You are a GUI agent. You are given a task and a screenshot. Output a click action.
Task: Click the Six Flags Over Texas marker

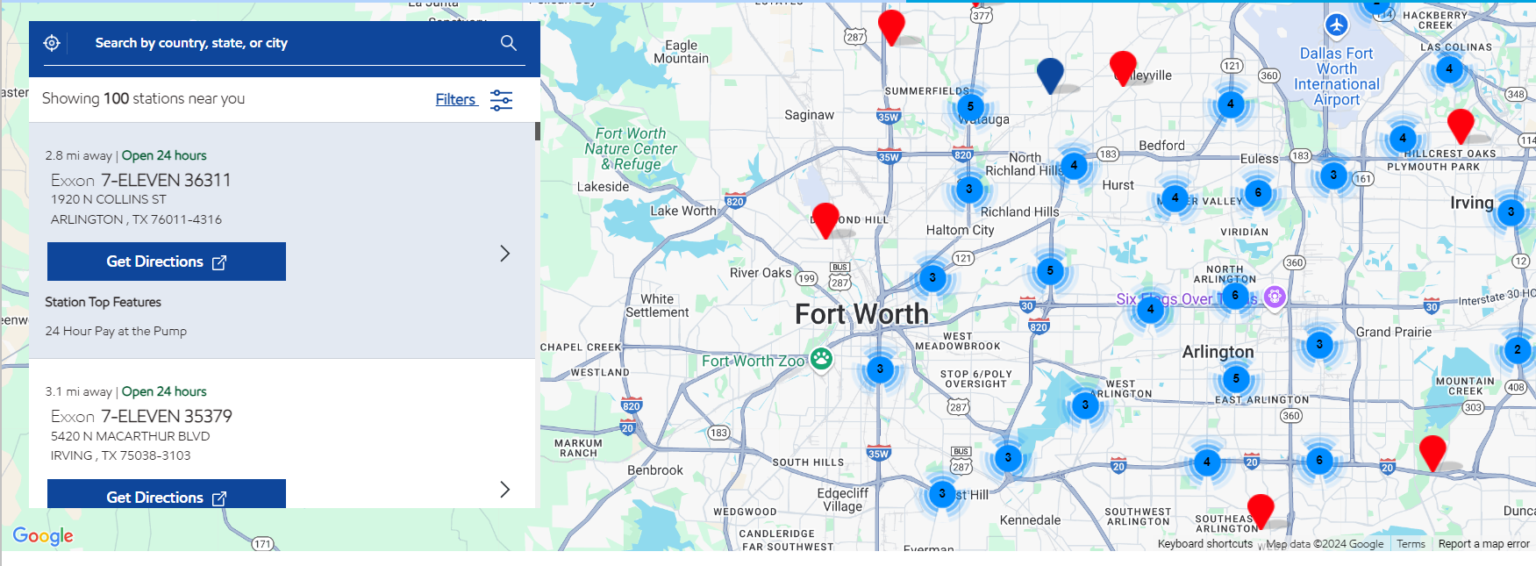point(1273,297)
